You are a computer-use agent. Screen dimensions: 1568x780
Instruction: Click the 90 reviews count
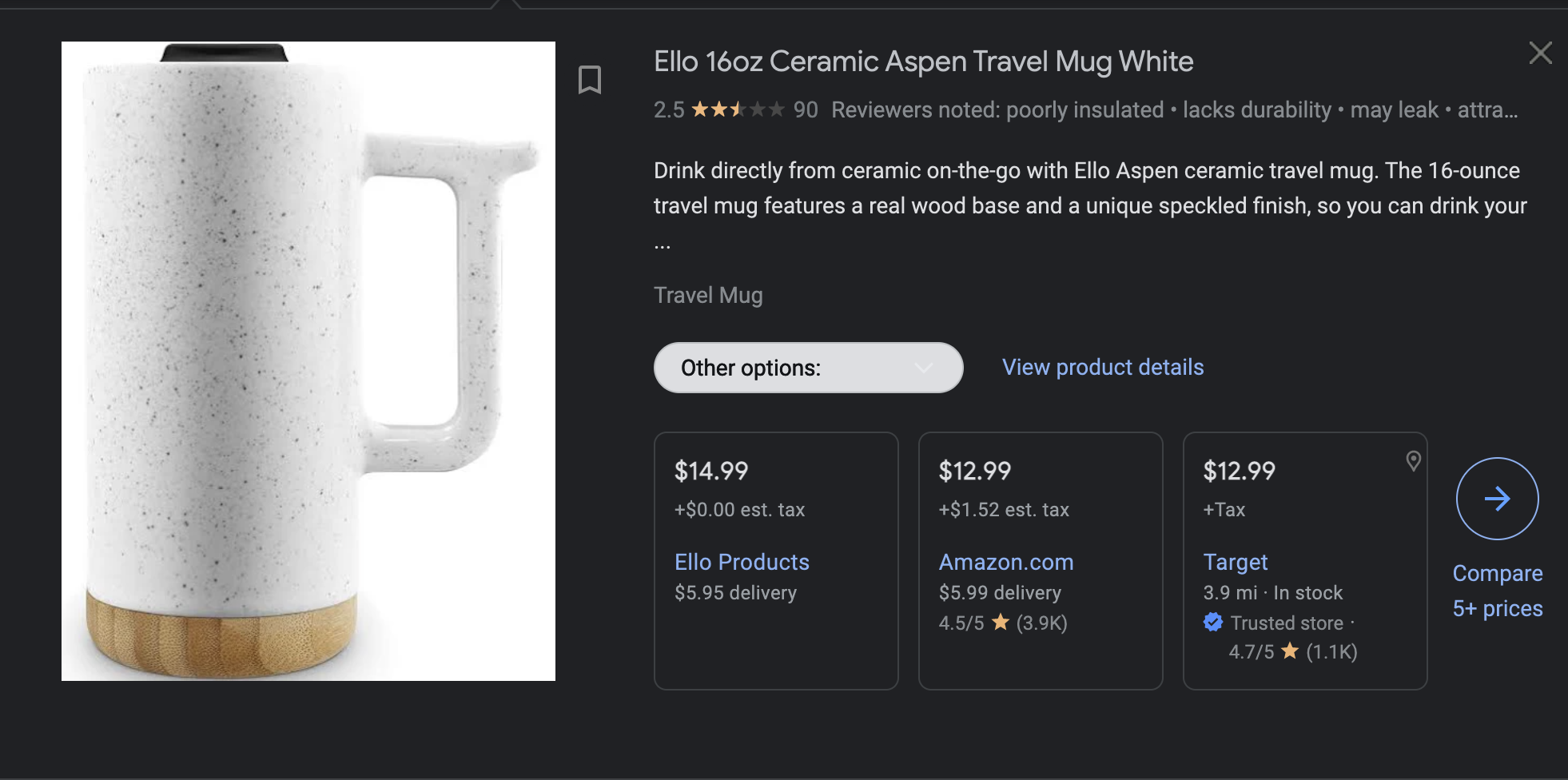pos(805,109)
